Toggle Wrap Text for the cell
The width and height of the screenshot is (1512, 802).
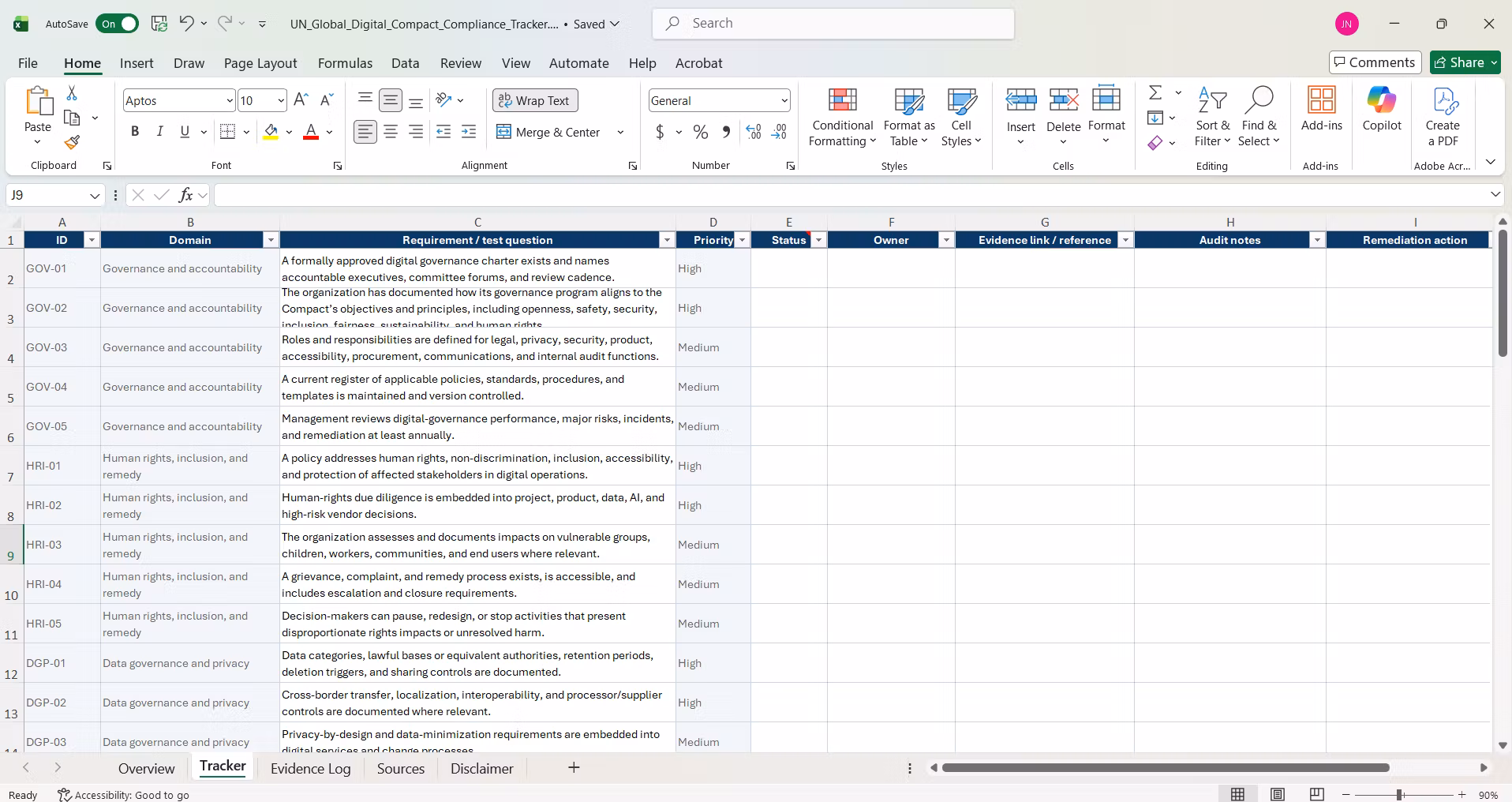click(x=535, y=100)
